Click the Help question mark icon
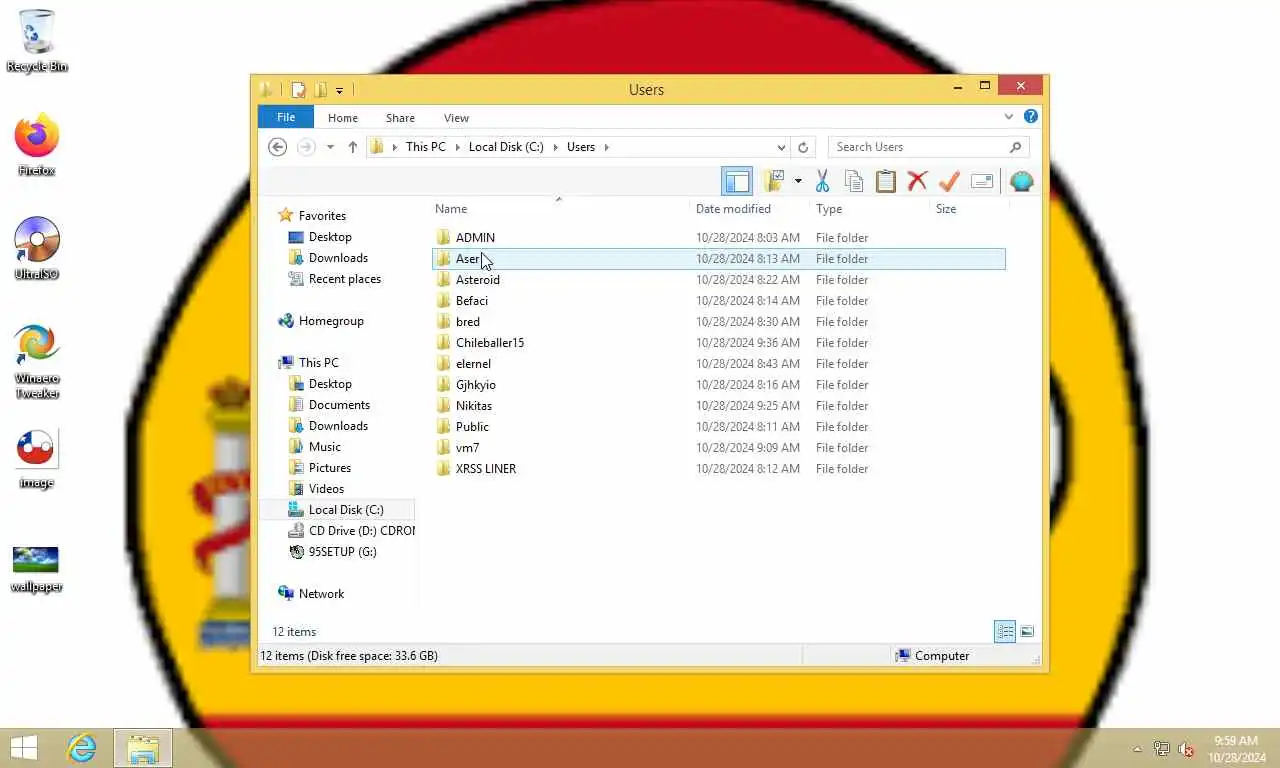This screenshot has width=1280, height=768. [1031, 117]
